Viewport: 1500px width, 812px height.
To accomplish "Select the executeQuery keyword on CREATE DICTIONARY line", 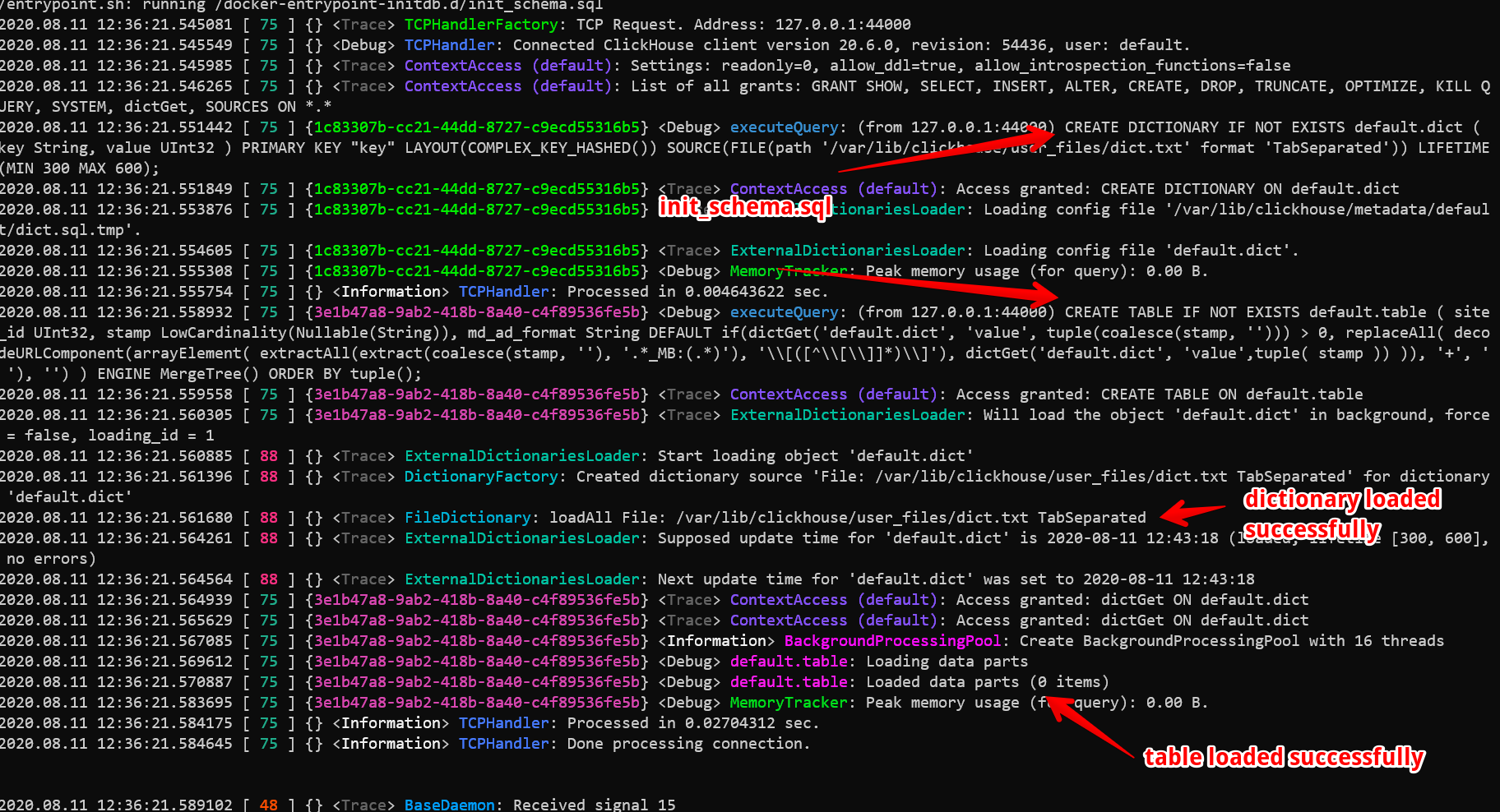I will [x=783, y=127].
